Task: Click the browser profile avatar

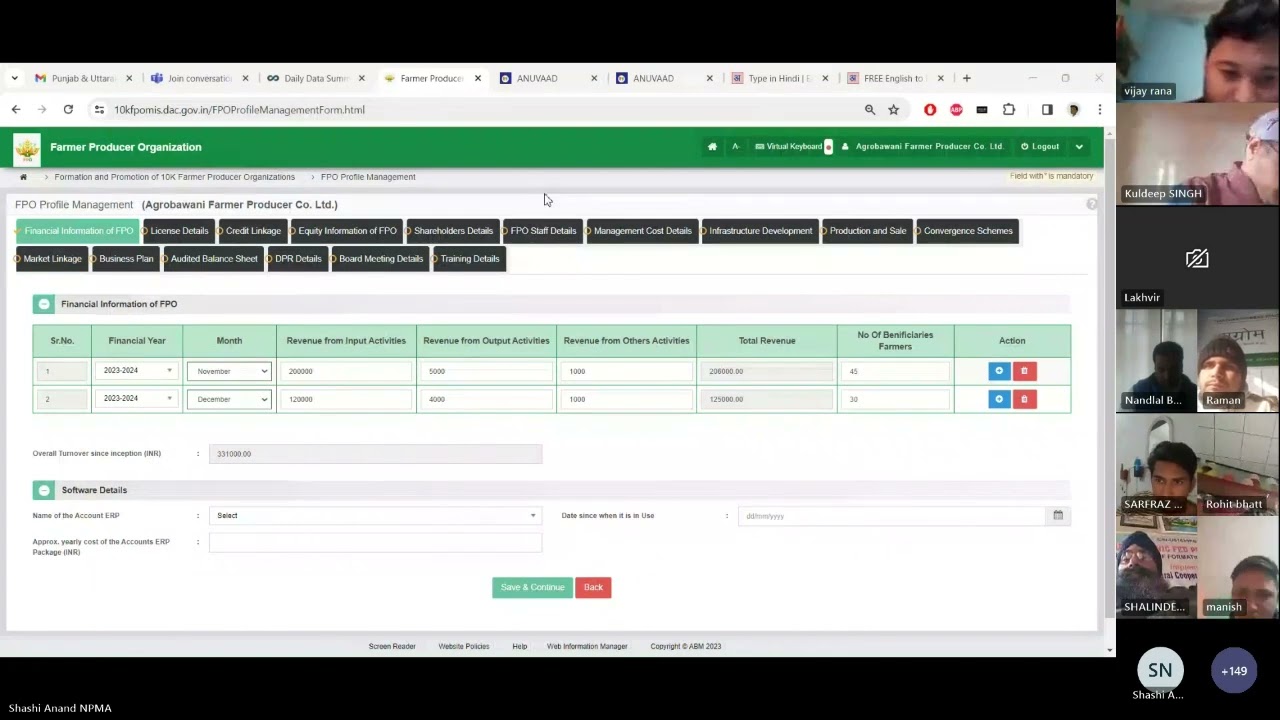Action: (1074, 110)
